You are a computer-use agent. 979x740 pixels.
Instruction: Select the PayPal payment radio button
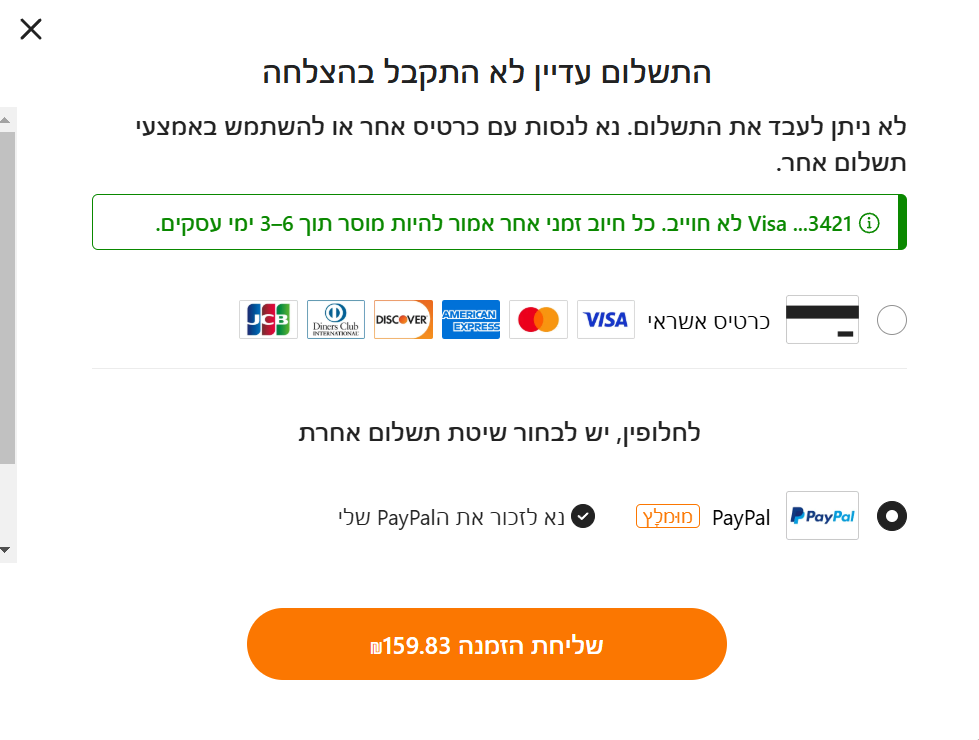point(891,516)
